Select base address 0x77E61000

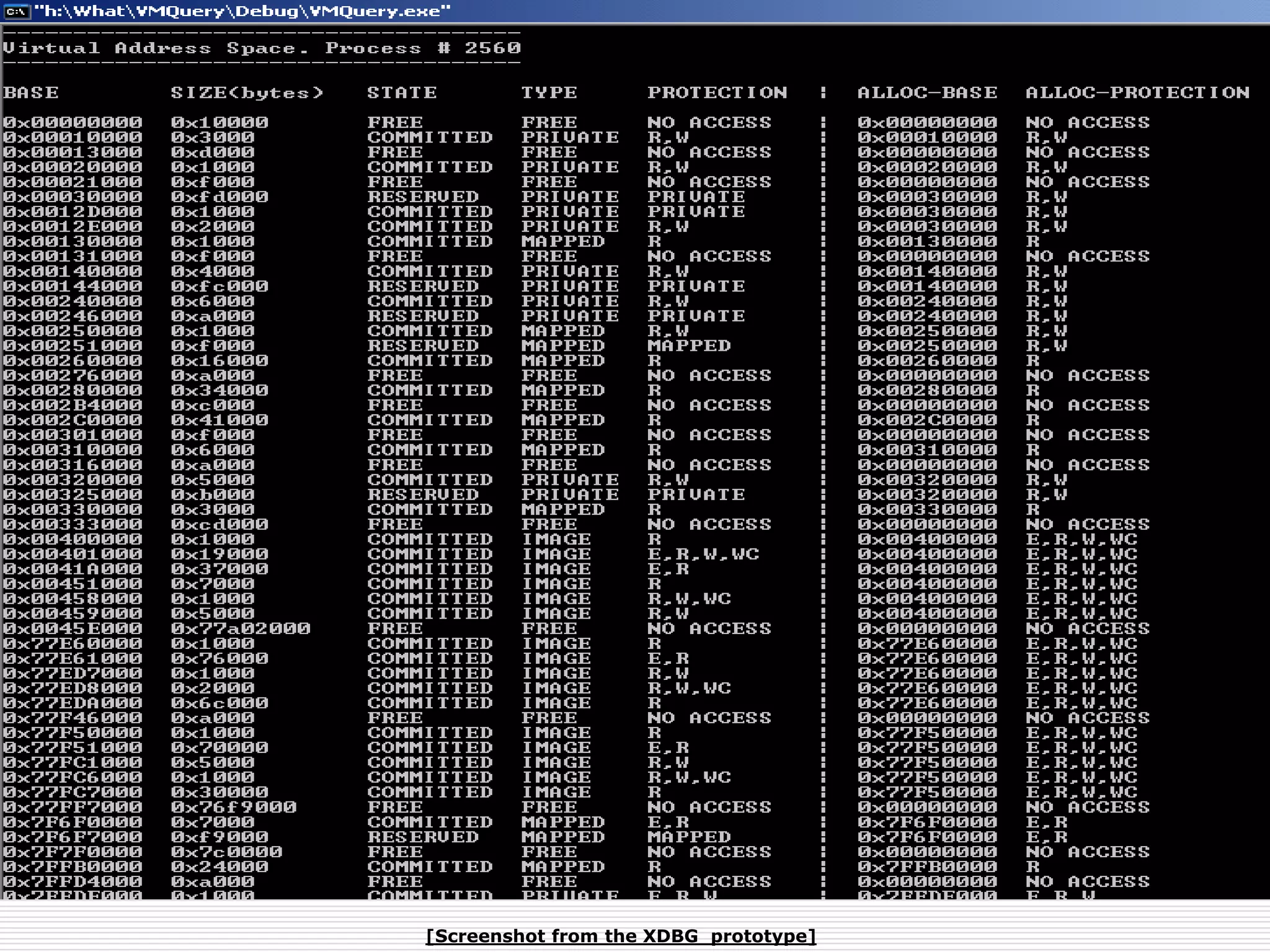73,658
